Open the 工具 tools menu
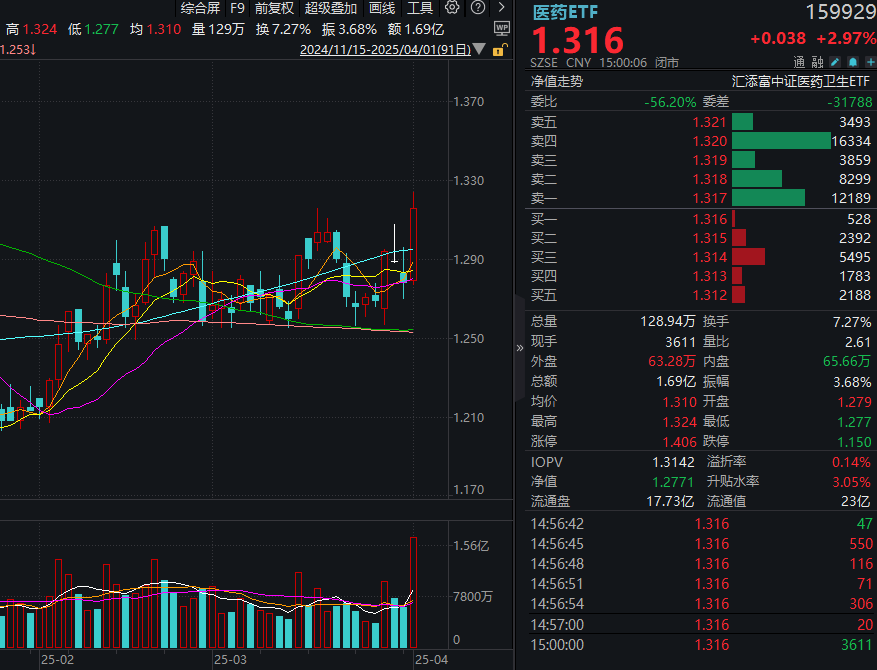 point(420,8)
